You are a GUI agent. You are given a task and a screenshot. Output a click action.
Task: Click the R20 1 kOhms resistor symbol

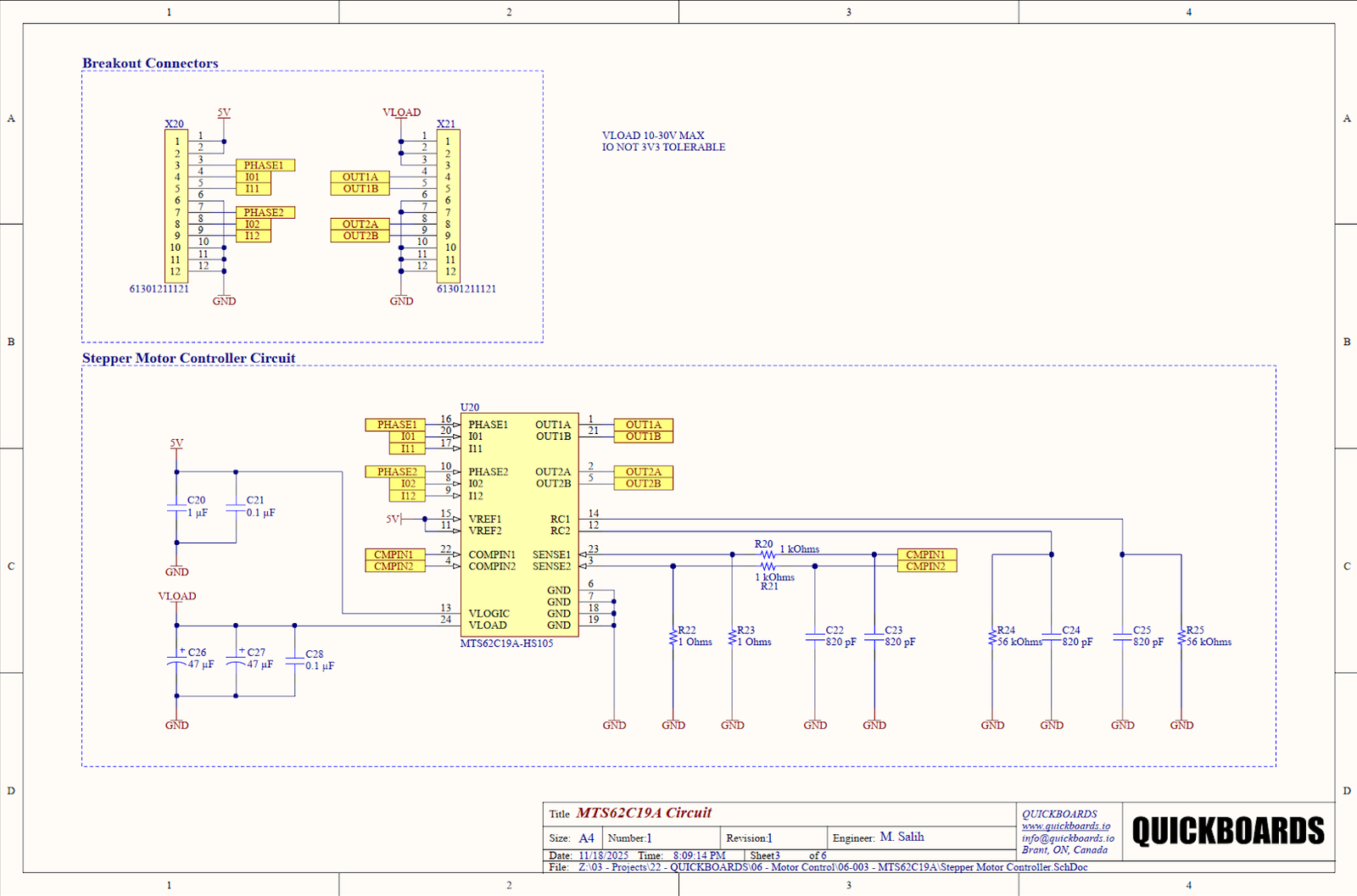click(x=767, y=554)
